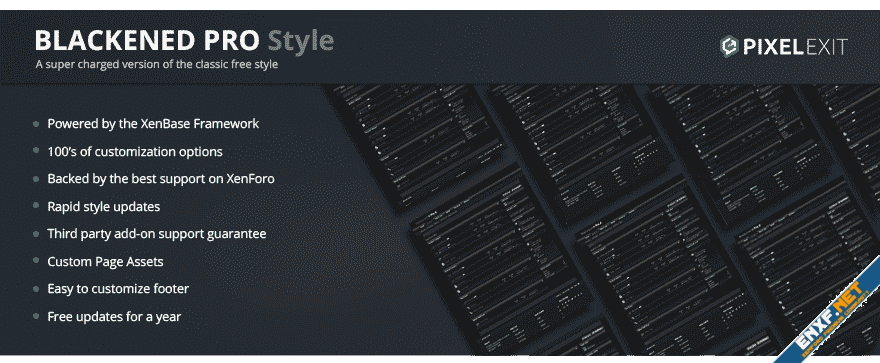
Task: Click bullet dot beside XenBase Framework line
Action: (36, 124)
